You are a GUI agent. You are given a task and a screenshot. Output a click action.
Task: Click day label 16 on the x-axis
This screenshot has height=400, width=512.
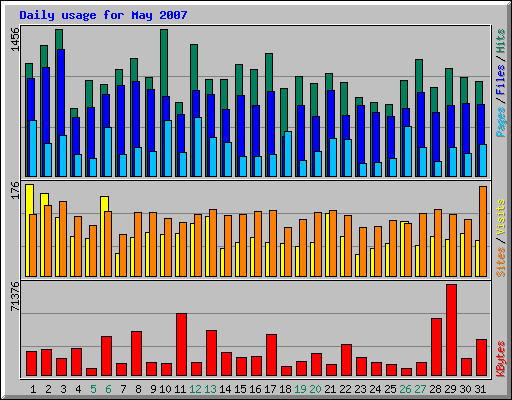[255, 389]
